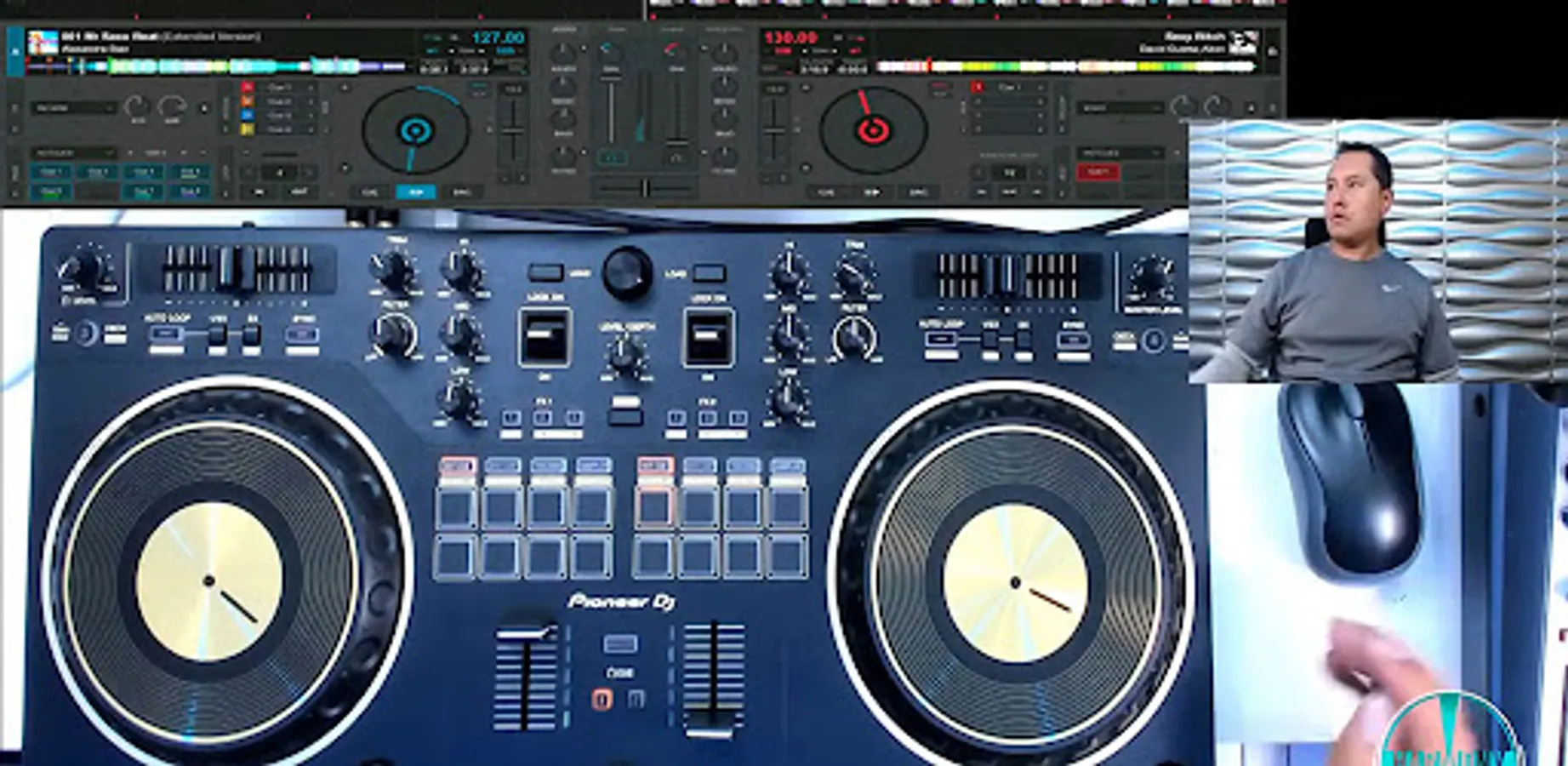Trigger the Cue 8 pad on left deck

pyautogui.click(x=189, y=192)
